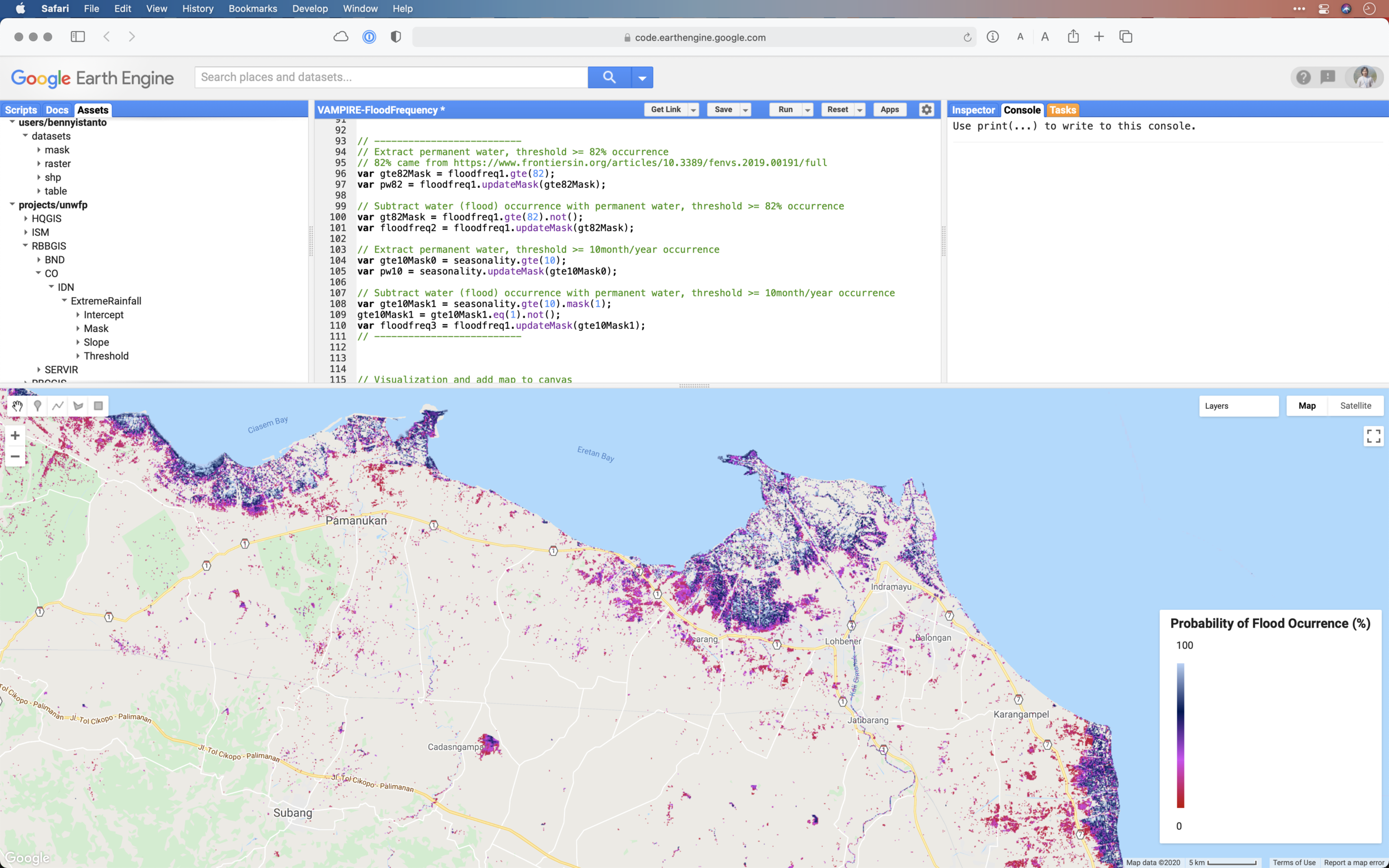
Task: Click the flood probability color gradient bar
Action: 1180,735
